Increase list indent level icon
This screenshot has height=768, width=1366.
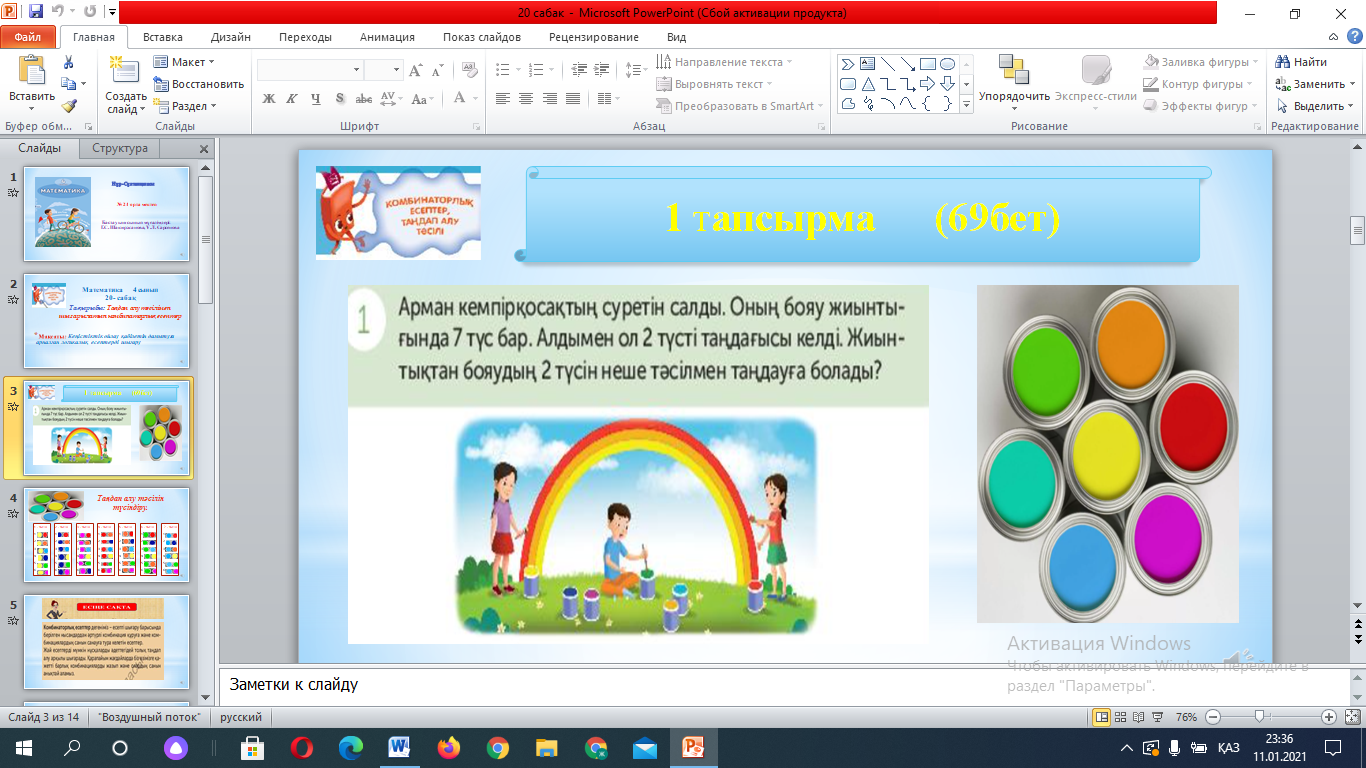[603, 70]
